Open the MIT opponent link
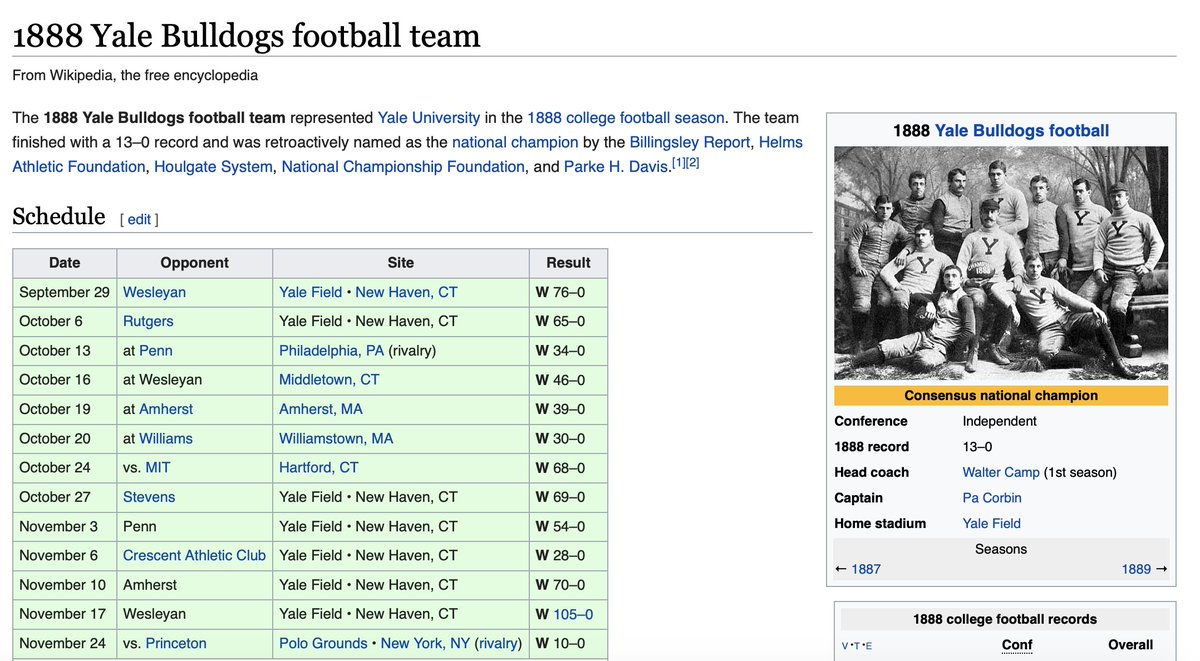The image size is (1200, 661). point(158,468)
